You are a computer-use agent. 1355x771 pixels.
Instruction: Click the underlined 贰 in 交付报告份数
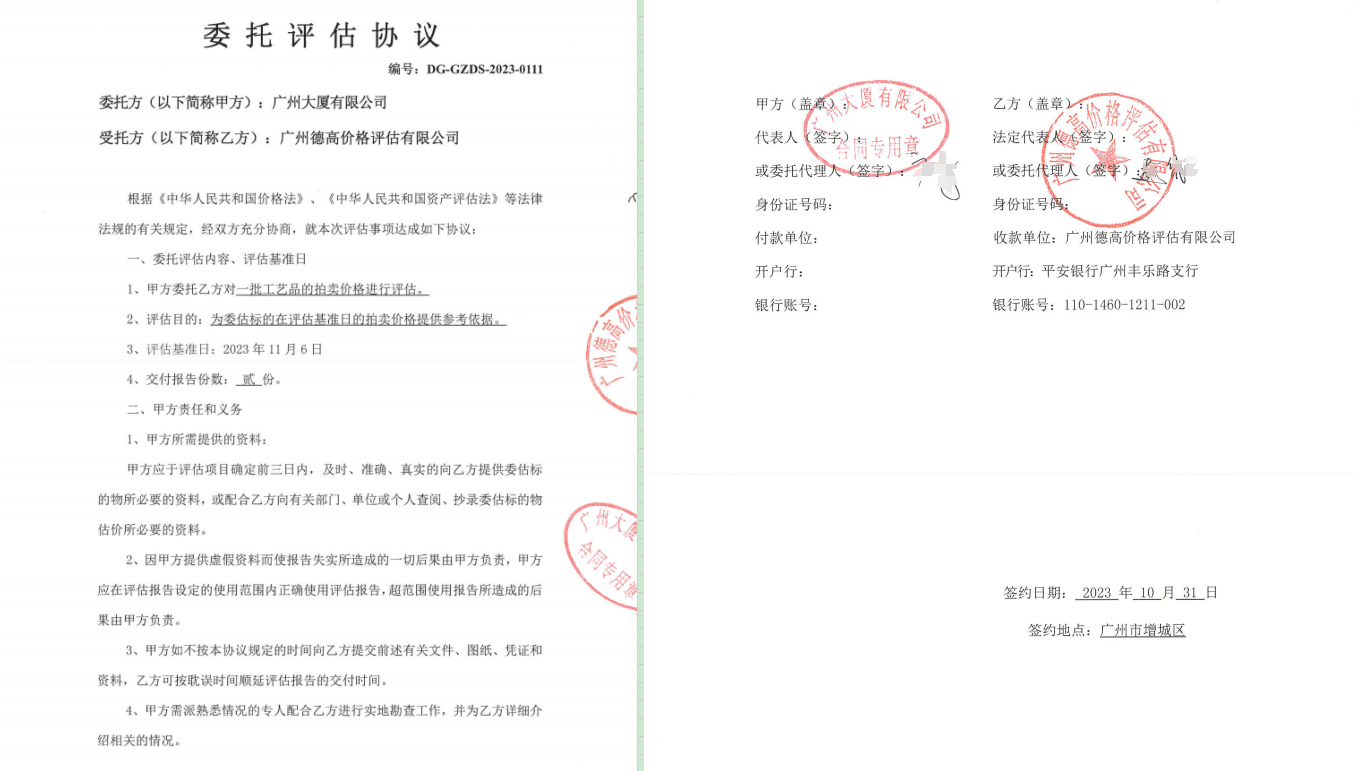click(x=248, y=380)
